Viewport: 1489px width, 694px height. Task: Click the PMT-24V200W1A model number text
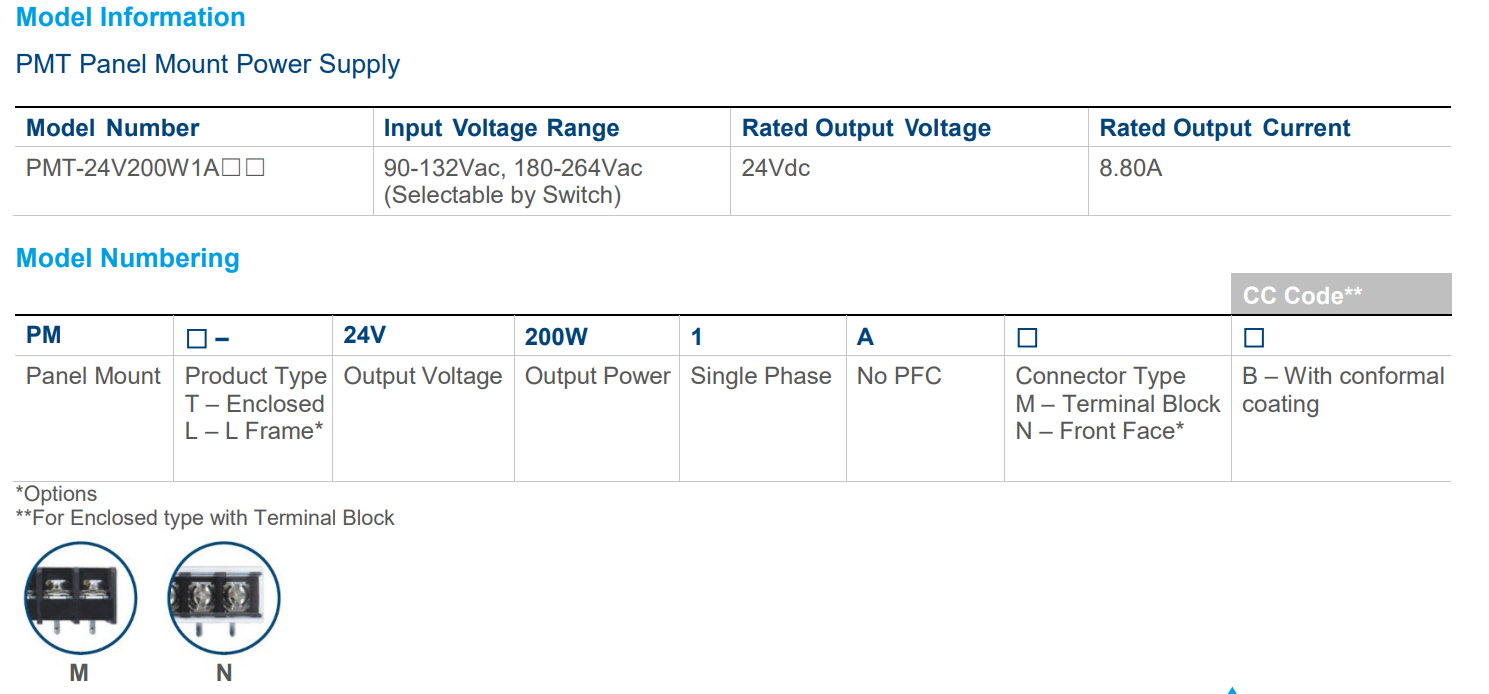click(x=123, y=168)
